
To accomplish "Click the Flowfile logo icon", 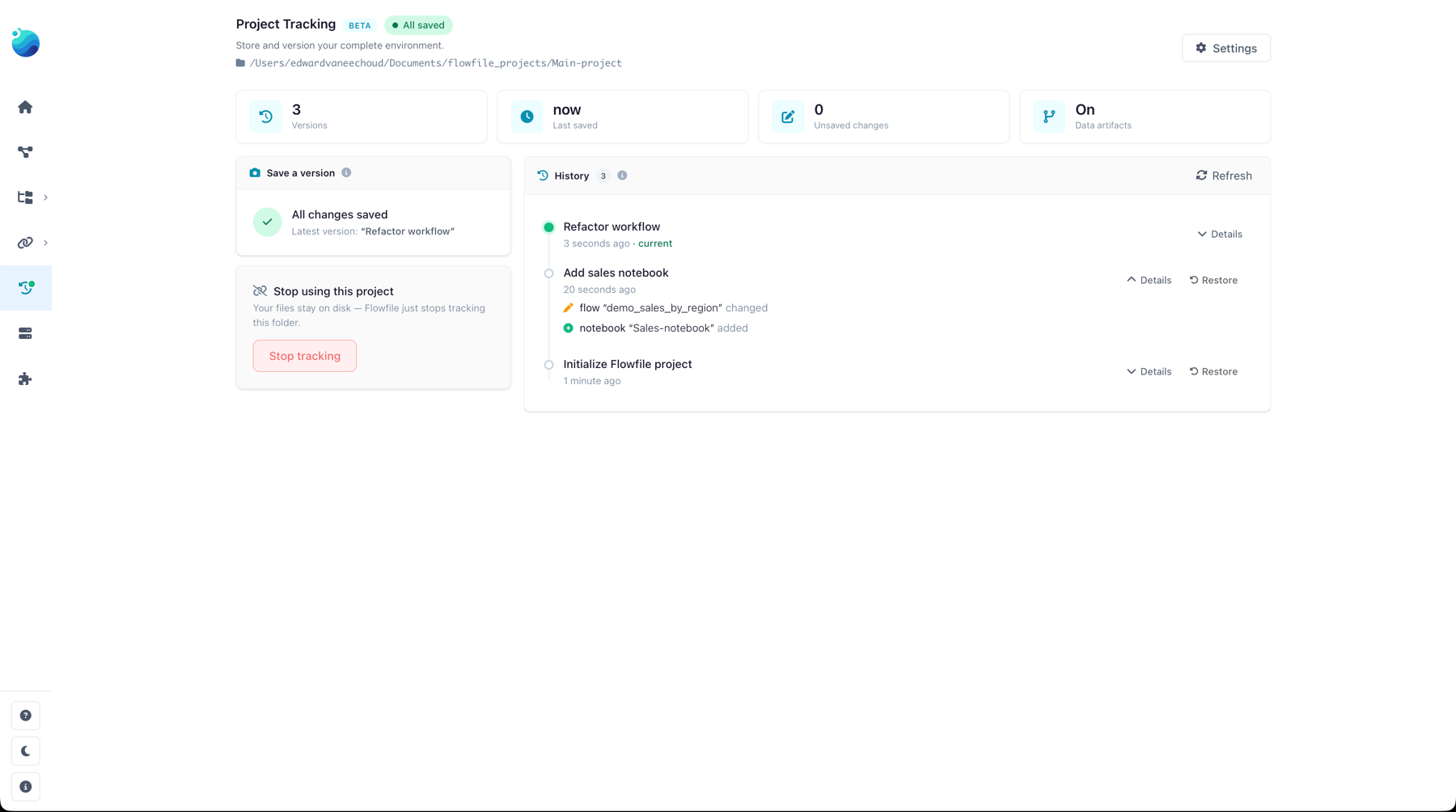I will (25, 42).
